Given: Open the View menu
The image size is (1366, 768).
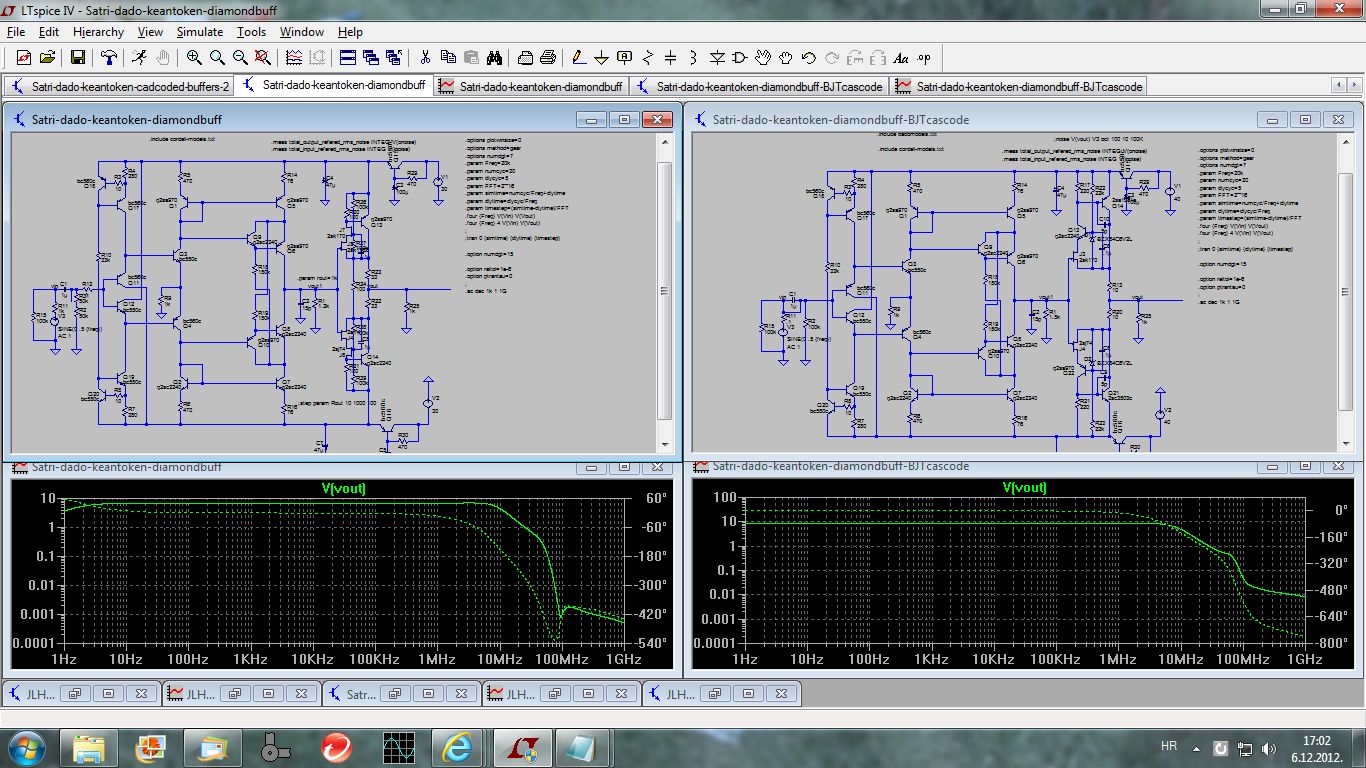Looking at the screenshot, I should pyautogui.click(x=150, y=32).
